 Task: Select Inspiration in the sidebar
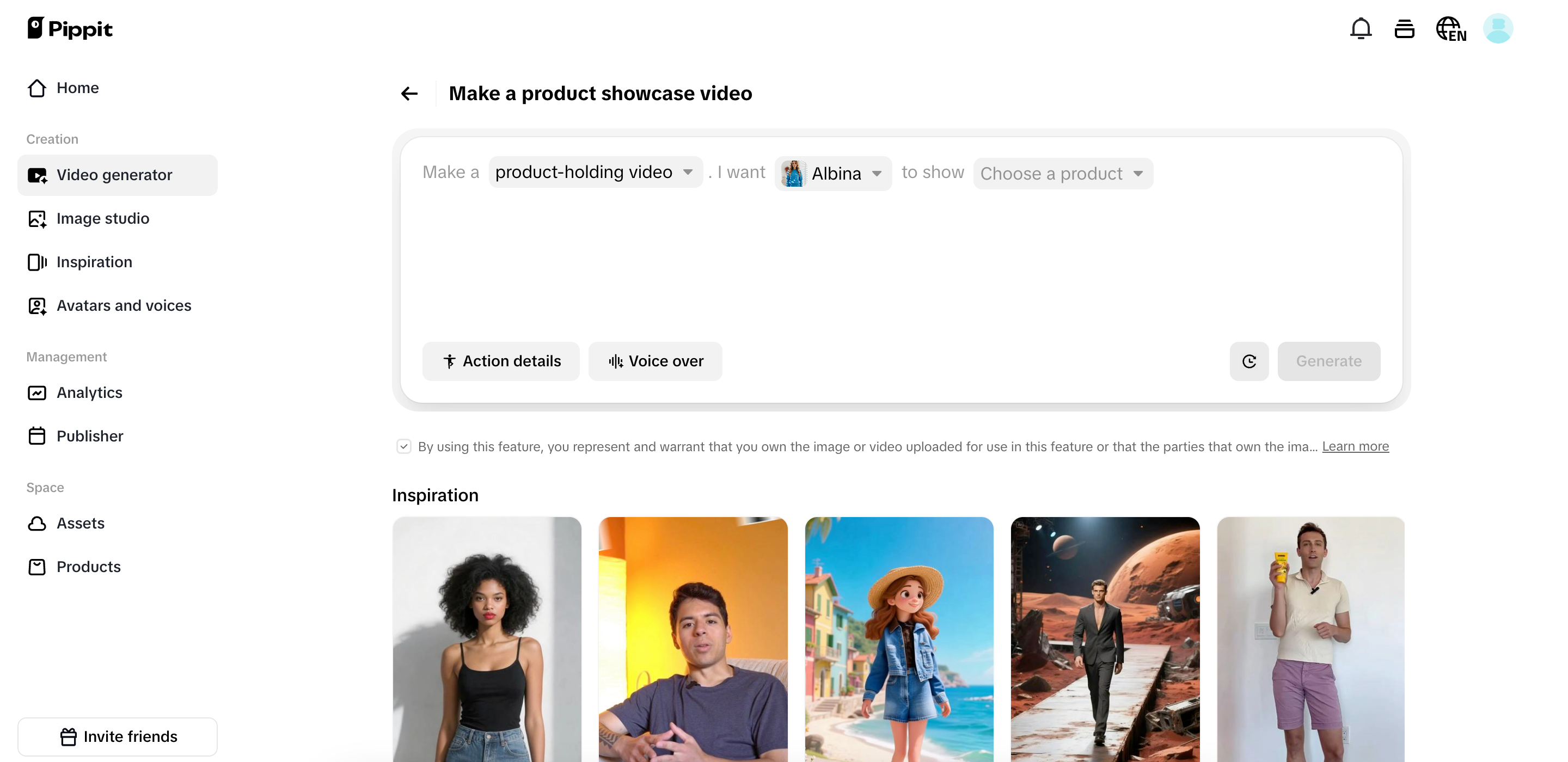(94, 262)
